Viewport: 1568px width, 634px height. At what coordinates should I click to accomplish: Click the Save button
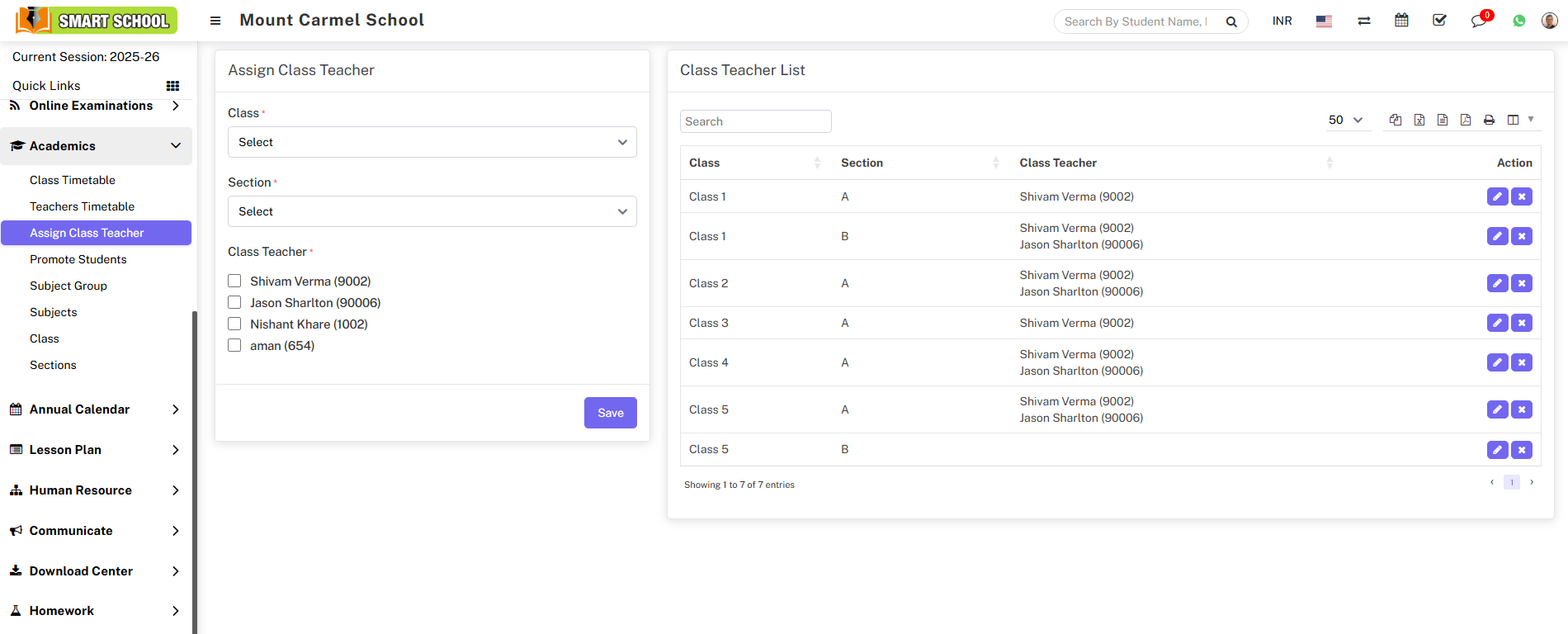click(x=611, y=413)
